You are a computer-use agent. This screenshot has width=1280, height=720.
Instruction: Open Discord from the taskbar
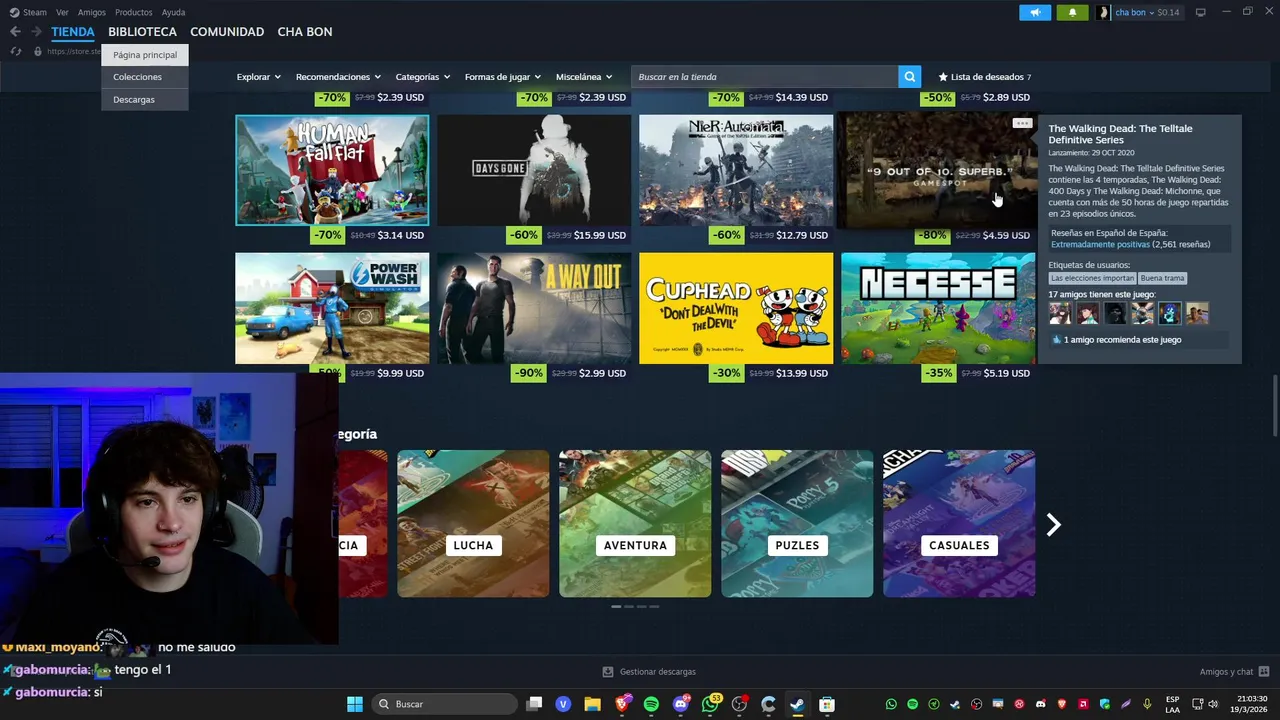681,704
